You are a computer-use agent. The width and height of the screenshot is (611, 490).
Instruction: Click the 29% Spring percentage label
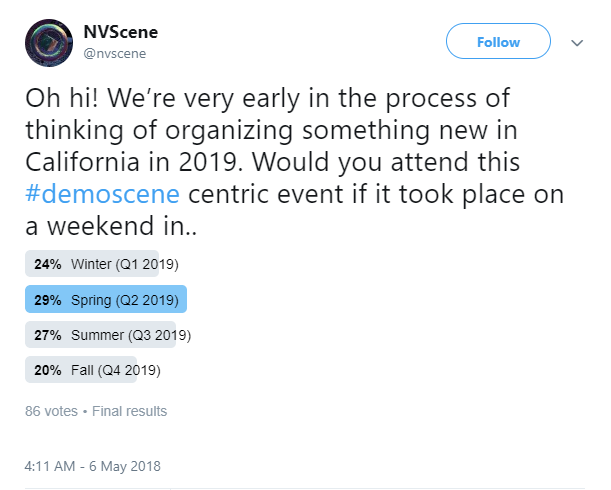(x=50, y=300)
